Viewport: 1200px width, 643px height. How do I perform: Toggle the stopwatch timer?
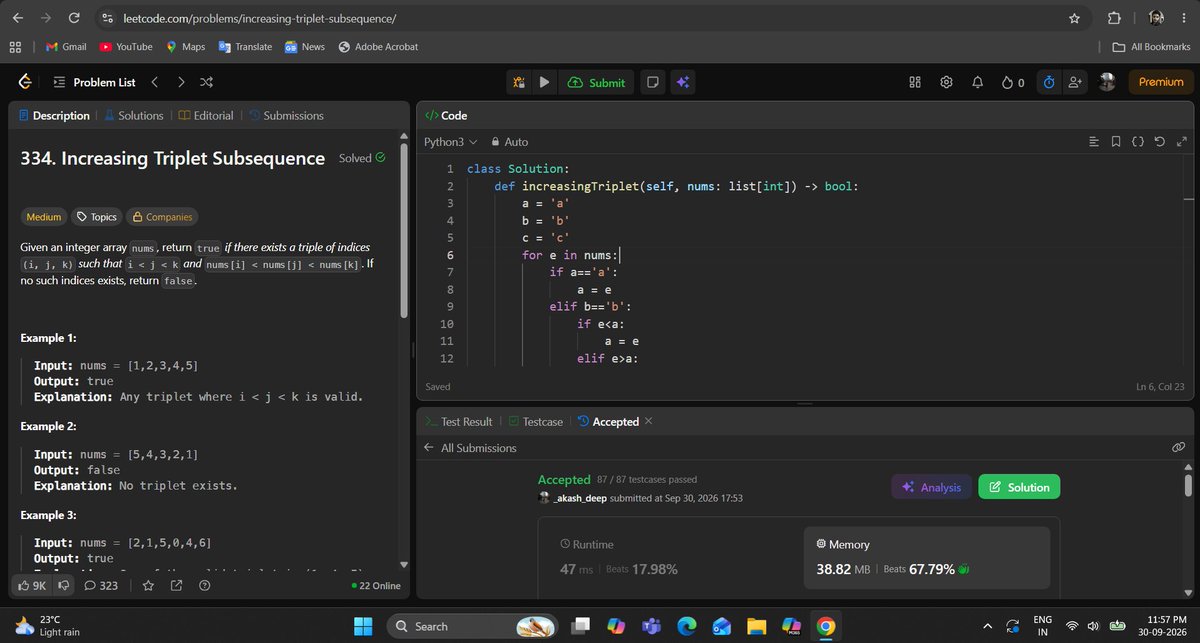(x=1048, y=83)
